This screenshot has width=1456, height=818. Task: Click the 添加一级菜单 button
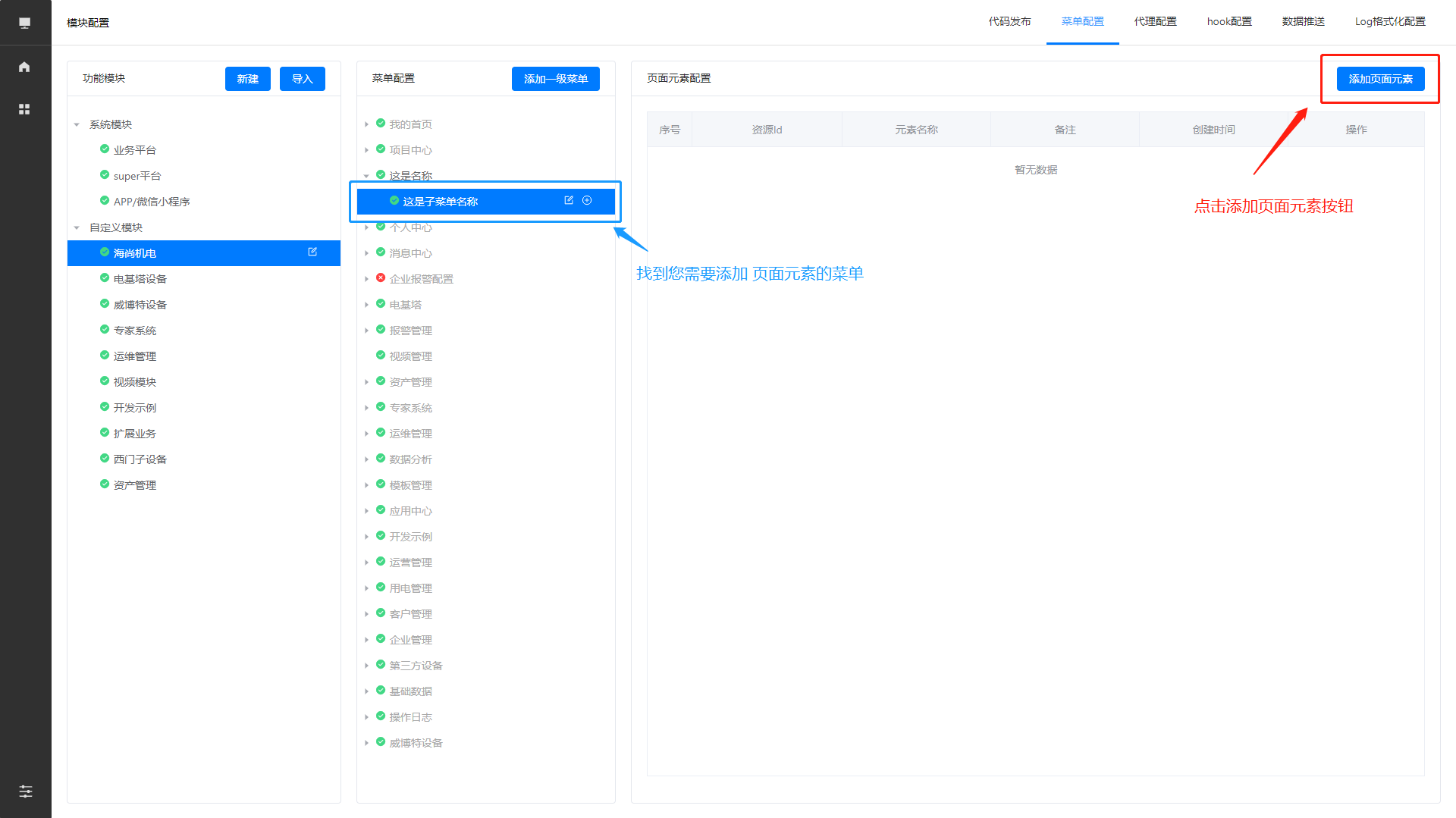pos(555,79)
